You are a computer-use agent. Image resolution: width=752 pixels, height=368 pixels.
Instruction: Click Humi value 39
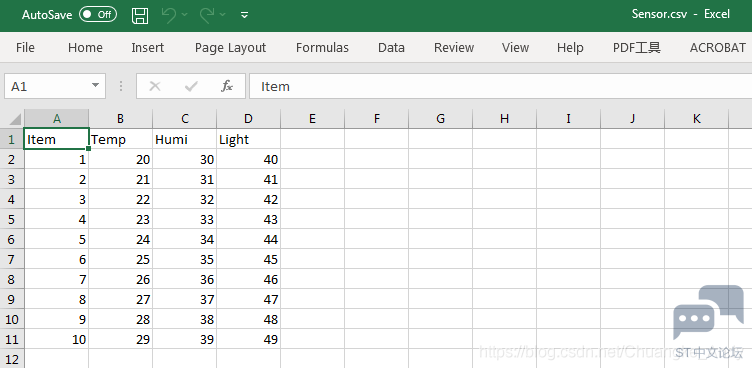click(185, 339)
